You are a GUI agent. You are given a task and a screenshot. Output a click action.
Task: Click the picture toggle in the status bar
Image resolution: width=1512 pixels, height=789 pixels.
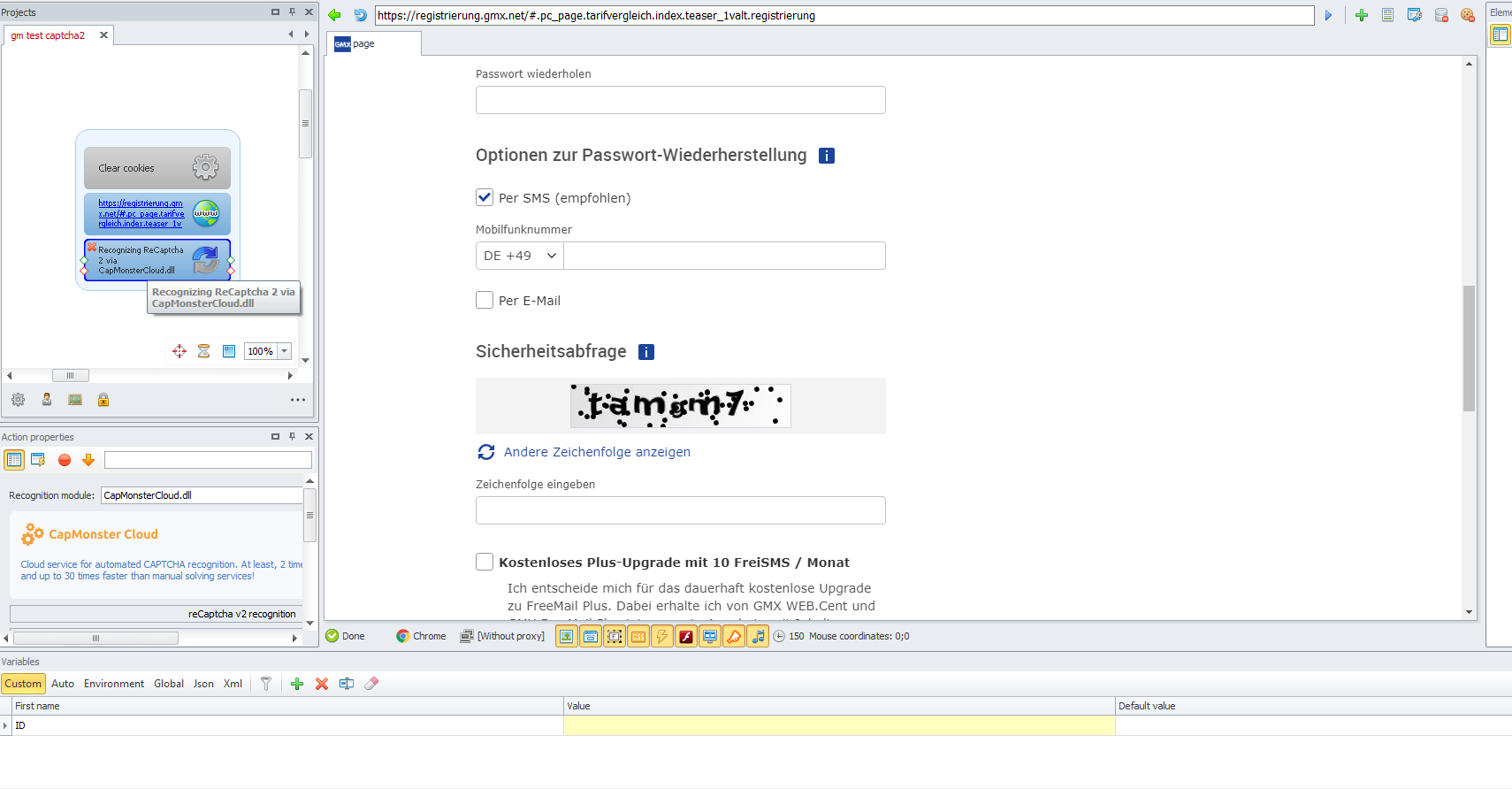(567, 636)
